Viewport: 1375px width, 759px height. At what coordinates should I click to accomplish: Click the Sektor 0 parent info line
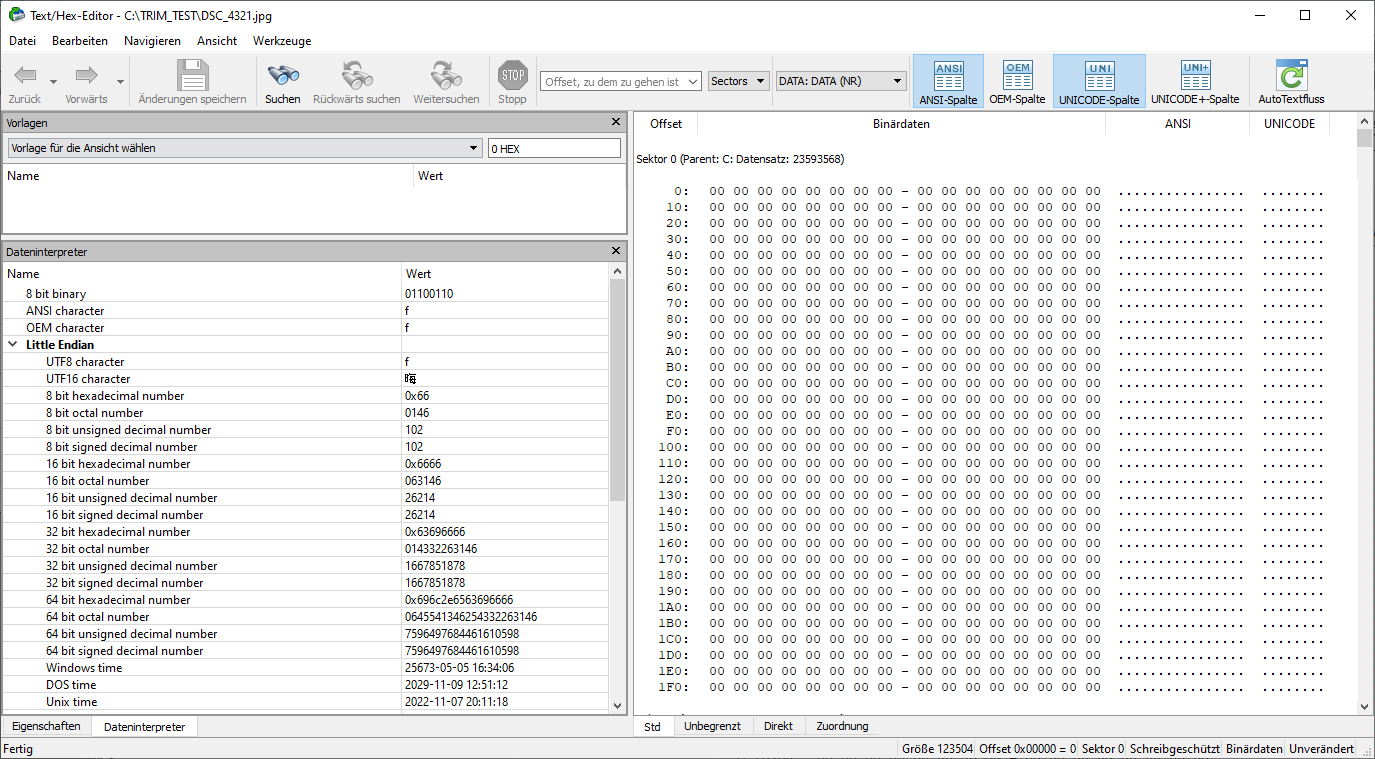(x=740, y=159)
